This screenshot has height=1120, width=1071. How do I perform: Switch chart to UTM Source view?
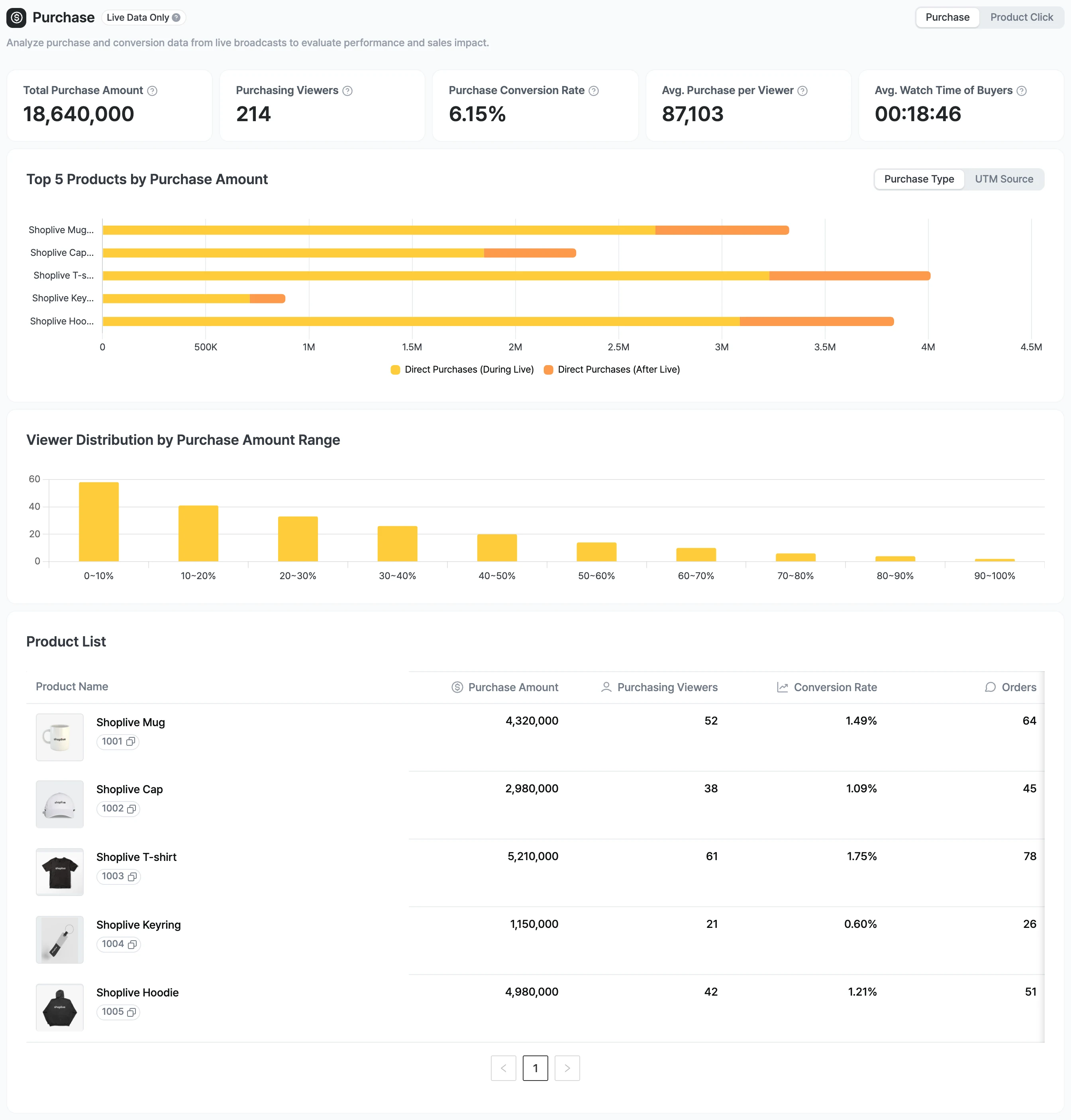click(1004, 179)
